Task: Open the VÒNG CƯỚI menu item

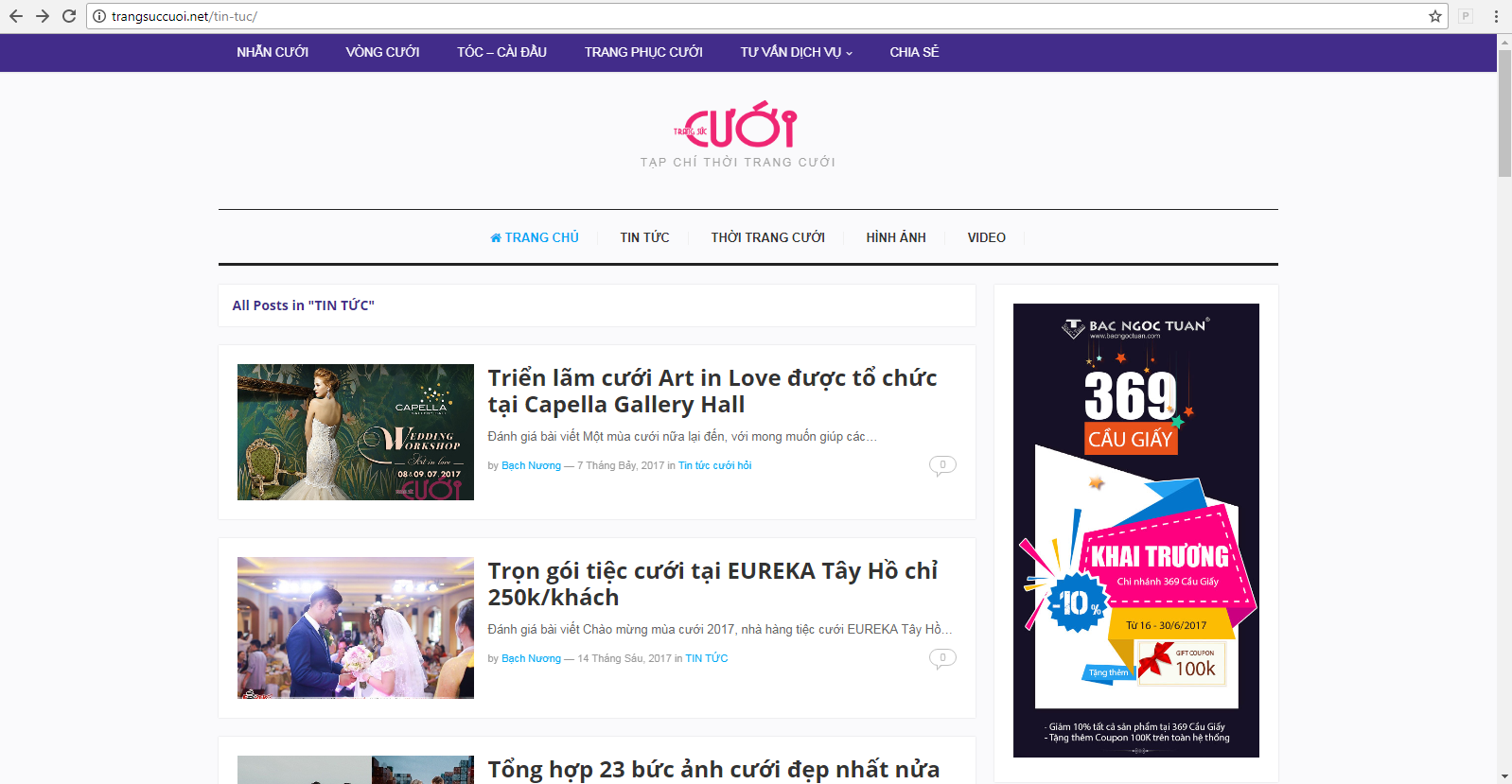Action: pos(382,52)
